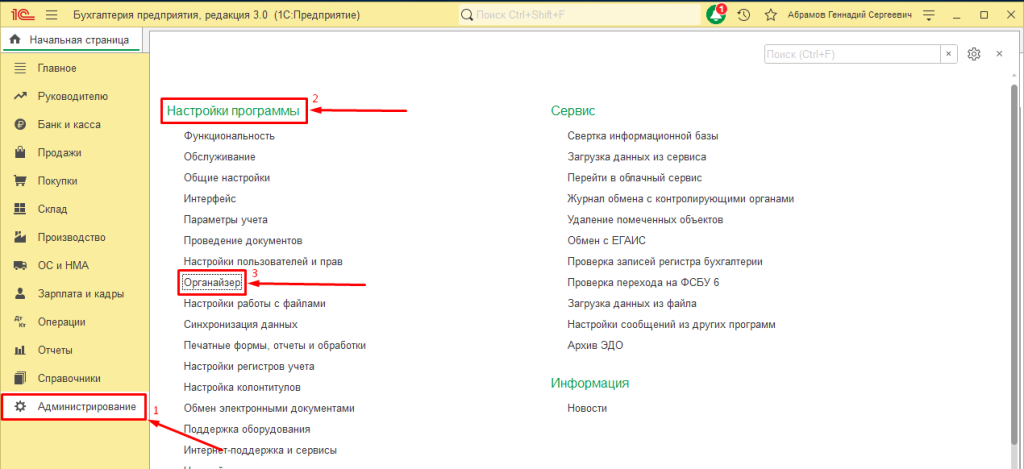Open the Функциональность link
Viewport: 1024px width, 469px height.
coord(229,136)
